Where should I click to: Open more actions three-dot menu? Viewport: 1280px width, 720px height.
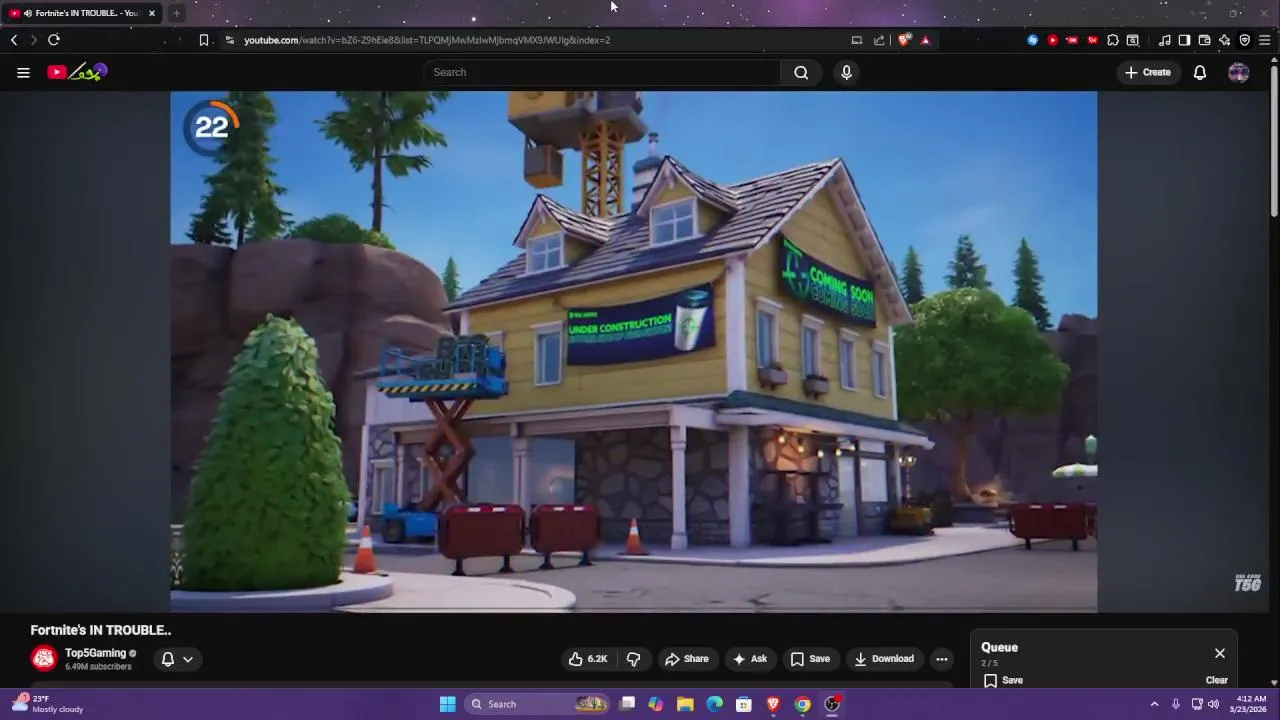click(941, 659)
